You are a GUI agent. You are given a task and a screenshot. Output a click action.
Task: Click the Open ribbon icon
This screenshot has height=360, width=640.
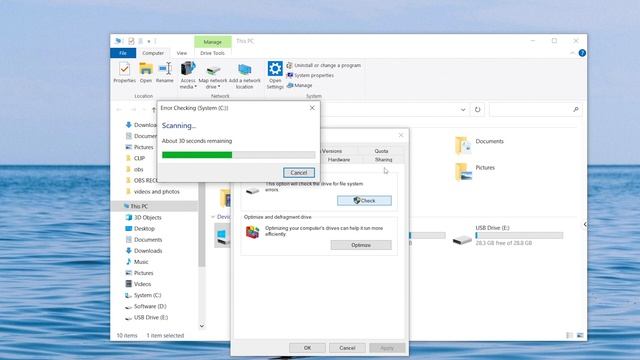point(146,73)
